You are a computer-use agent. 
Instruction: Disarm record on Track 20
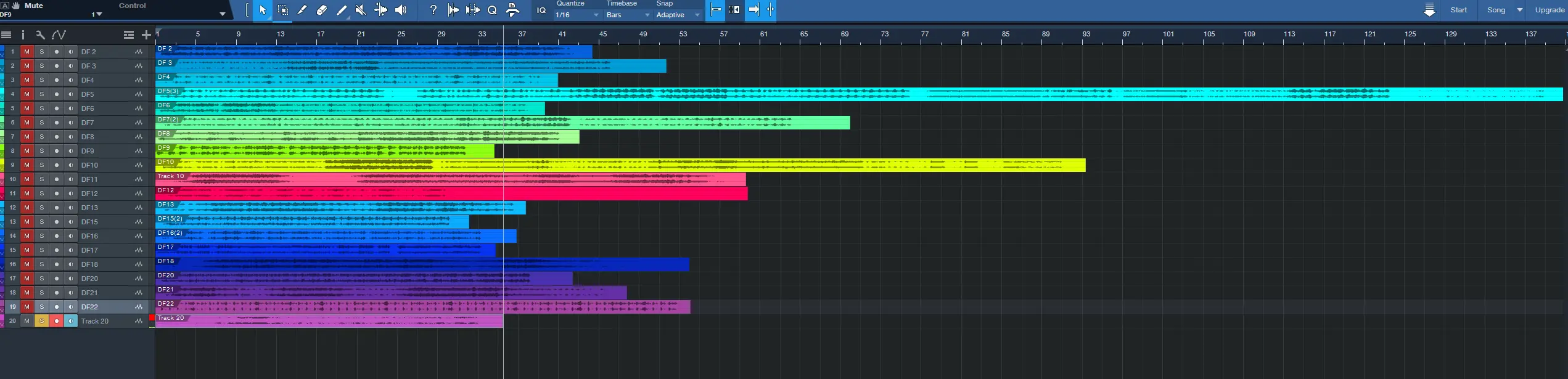pyautogui.click(x=57, y=321)
